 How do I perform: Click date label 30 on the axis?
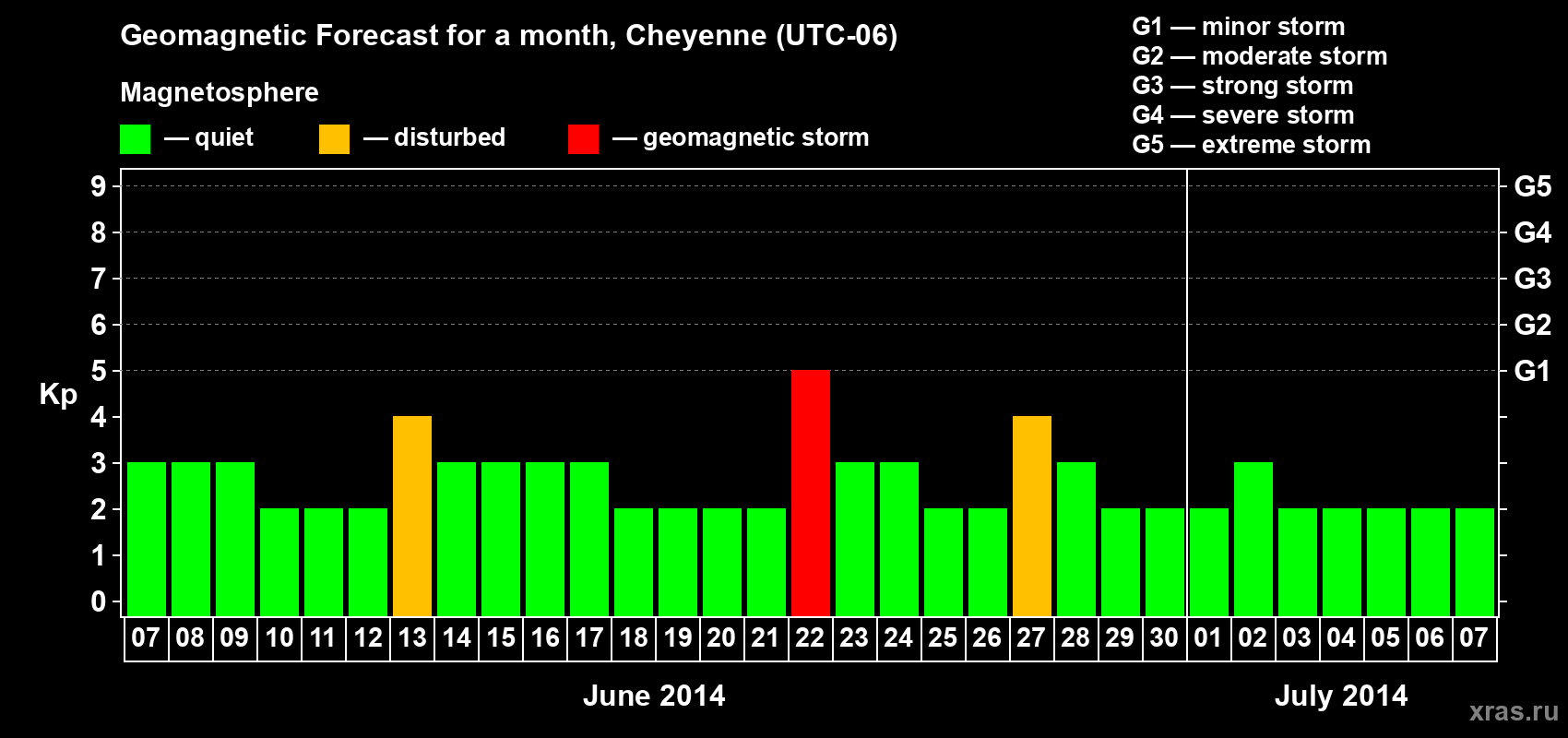click(1164, 637)
